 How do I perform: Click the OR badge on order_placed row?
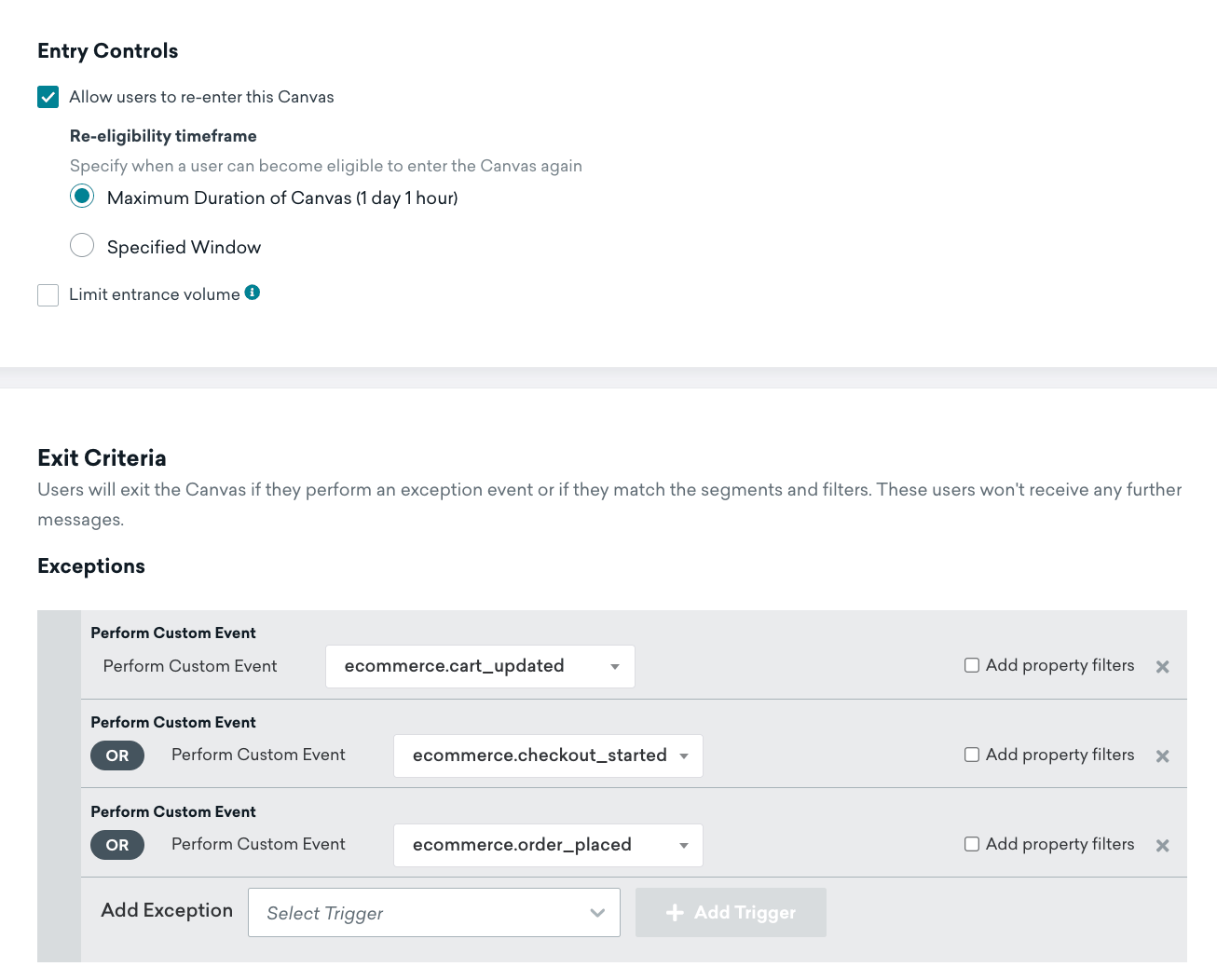click(117, 845)
